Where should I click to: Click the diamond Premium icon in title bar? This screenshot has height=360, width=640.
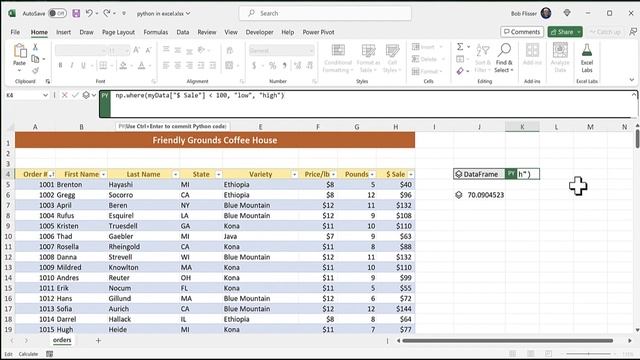tap(567, 13)
